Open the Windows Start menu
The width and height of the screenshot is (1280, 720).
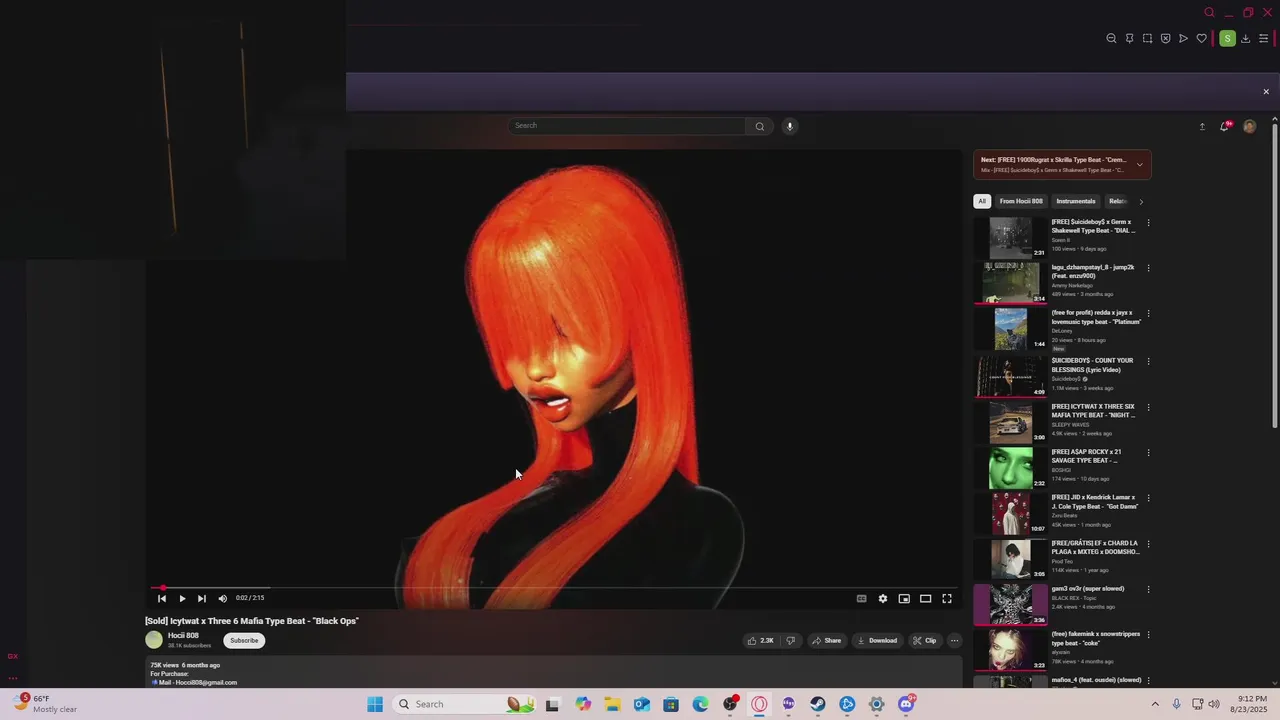(x=375, y=704)
